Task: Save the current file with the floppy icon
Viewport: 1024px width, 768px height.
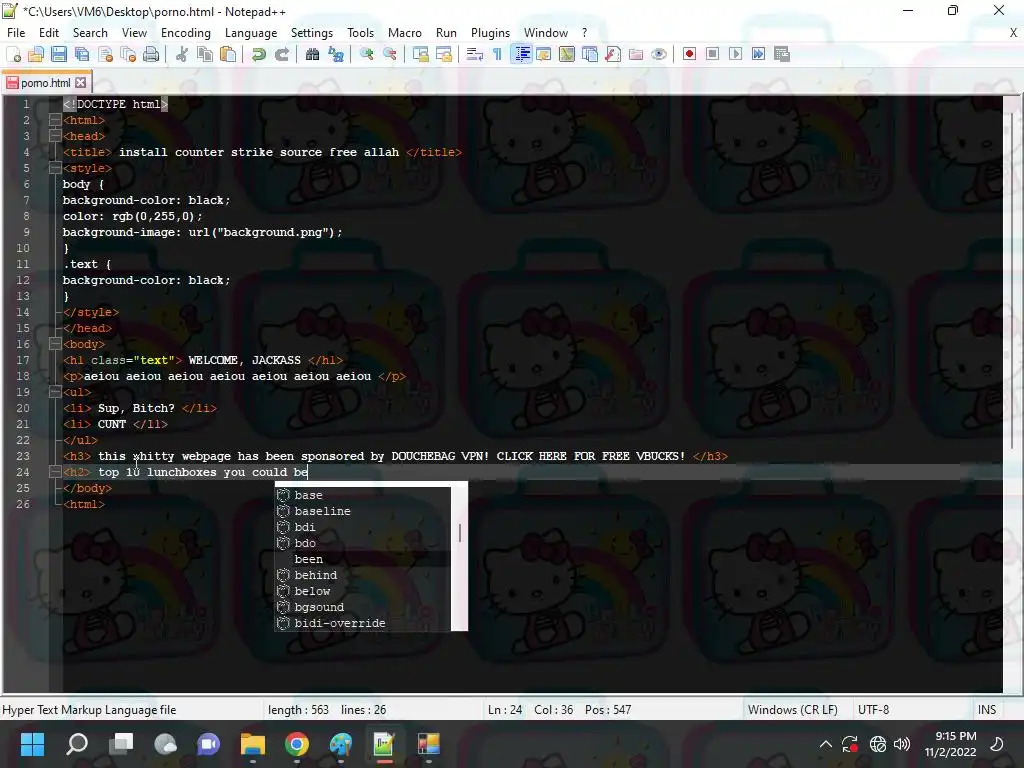Action: pyautogui.click(x=59, y=54)
